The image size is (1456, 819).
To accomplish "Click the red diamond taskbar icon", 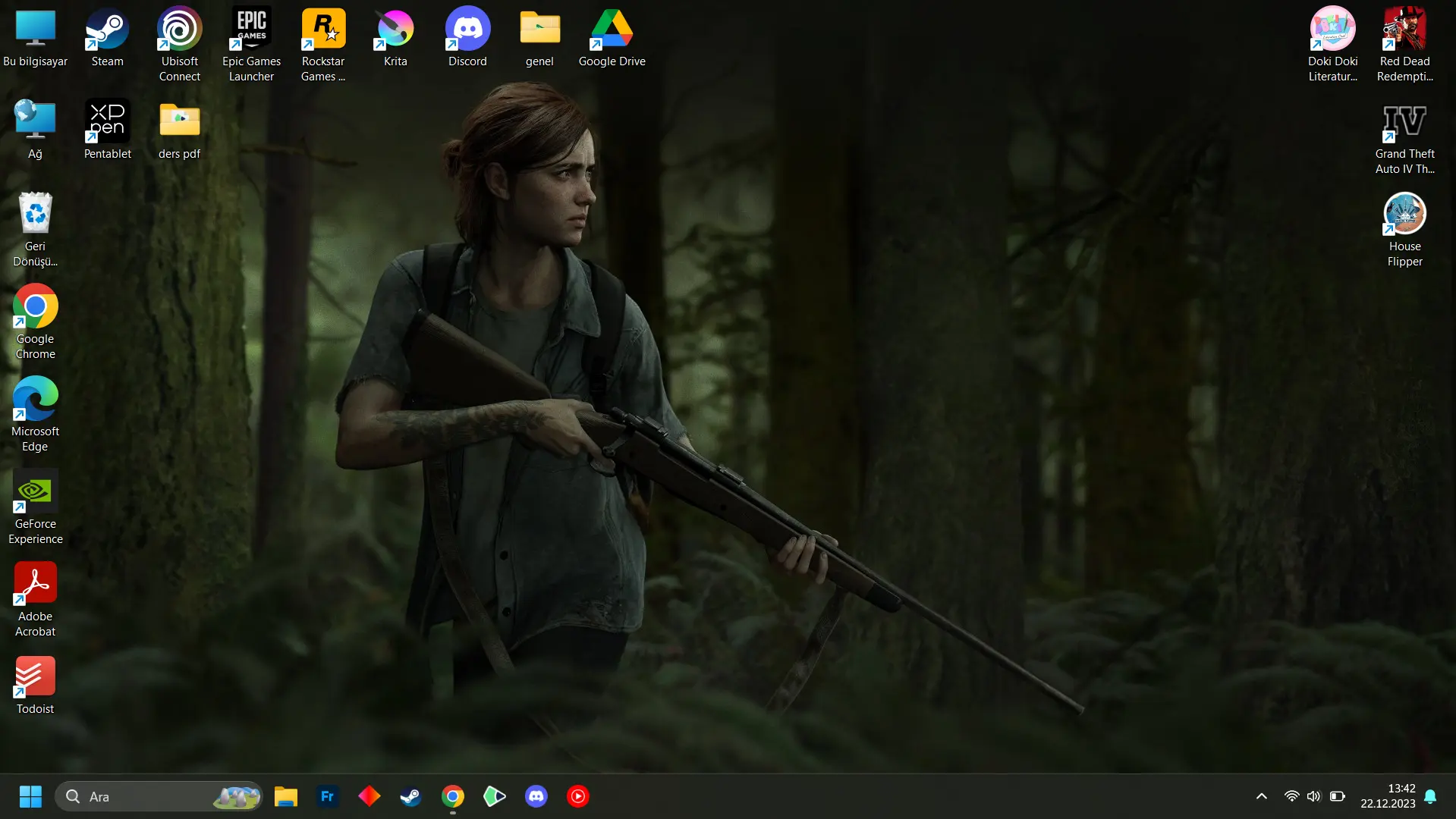I will click(x=370, y=796).
